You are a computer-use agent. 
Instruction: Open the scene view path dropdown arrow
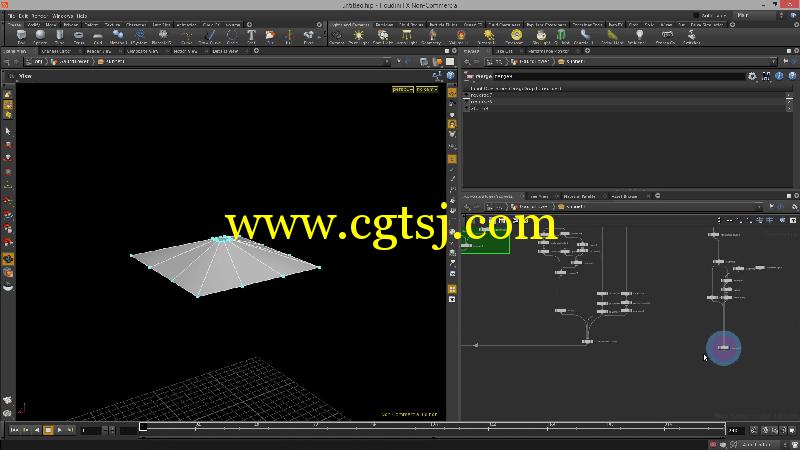[x=386, y=62]
